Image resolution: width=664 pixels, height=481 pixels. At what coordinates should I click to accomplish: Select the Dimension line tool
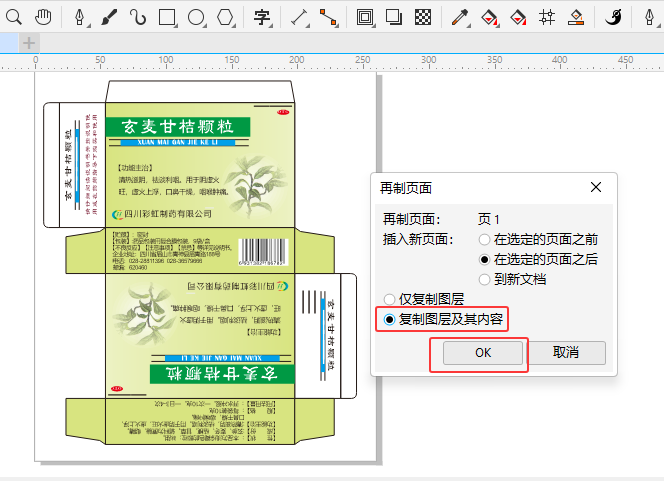[299, 17]
